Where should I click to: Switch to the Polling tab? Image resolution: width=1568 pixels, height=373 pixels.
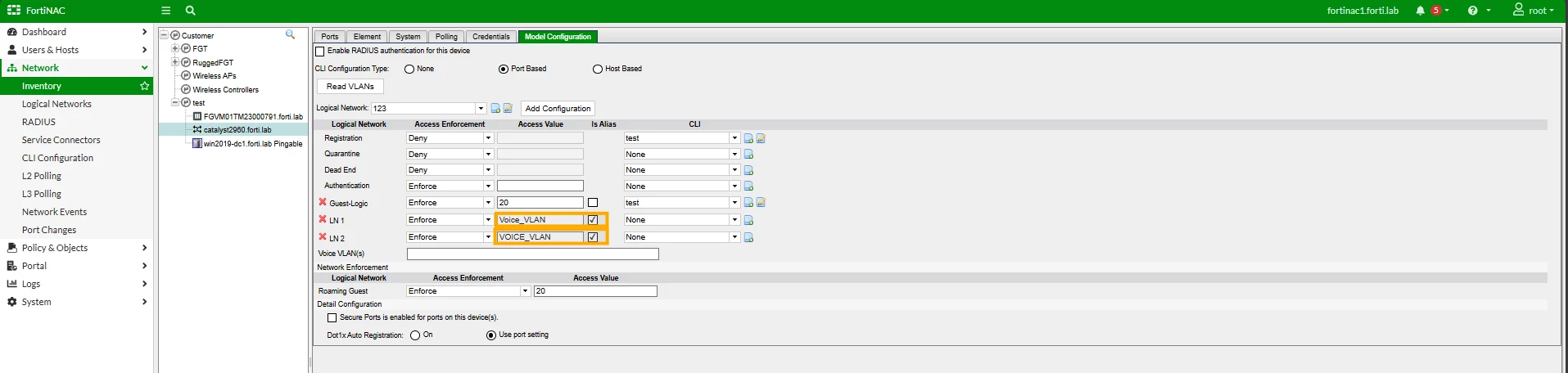(446, 36)
